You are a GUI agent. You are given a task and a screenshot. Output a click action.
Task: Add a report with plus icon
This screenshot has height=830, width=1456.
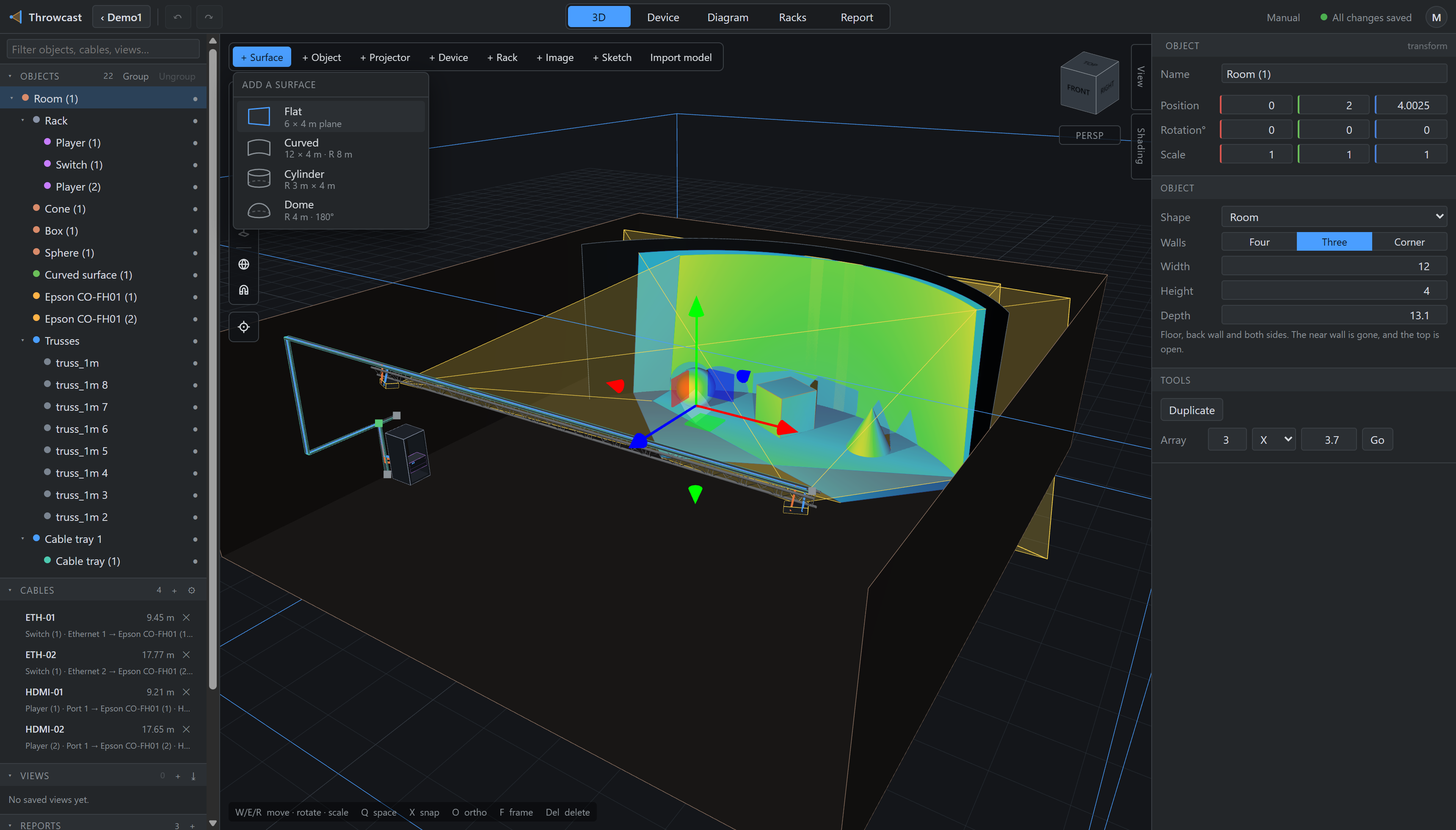(x=193, y=825)
